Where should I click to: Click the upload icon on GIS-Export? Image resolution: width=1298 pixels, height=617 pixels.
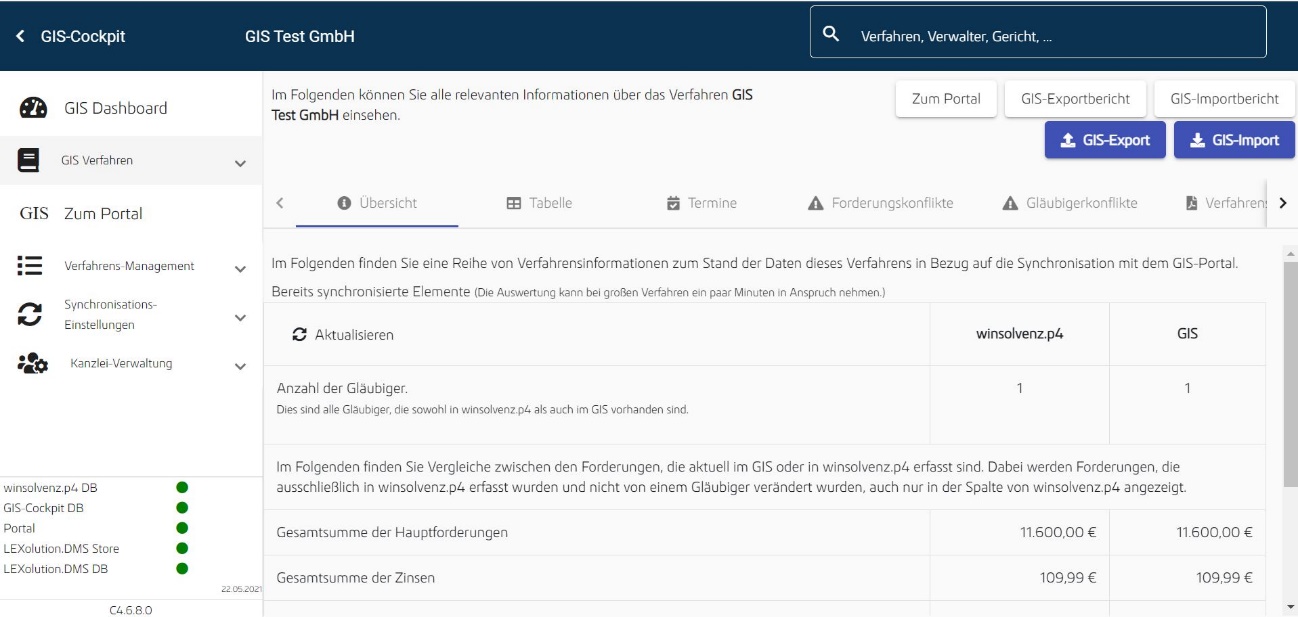point(1068,140)
